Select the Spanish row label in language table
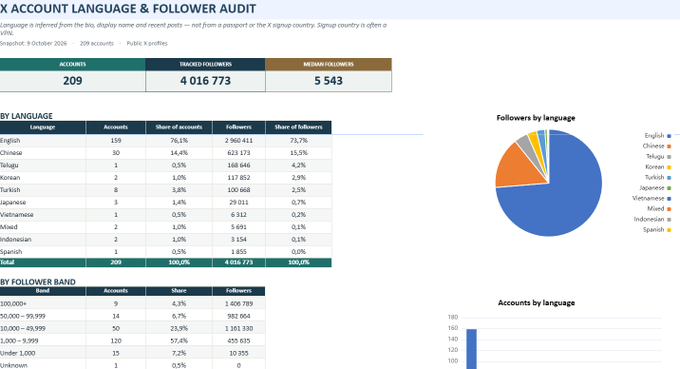This screenshot has height=369, width=680. (11, 252)
